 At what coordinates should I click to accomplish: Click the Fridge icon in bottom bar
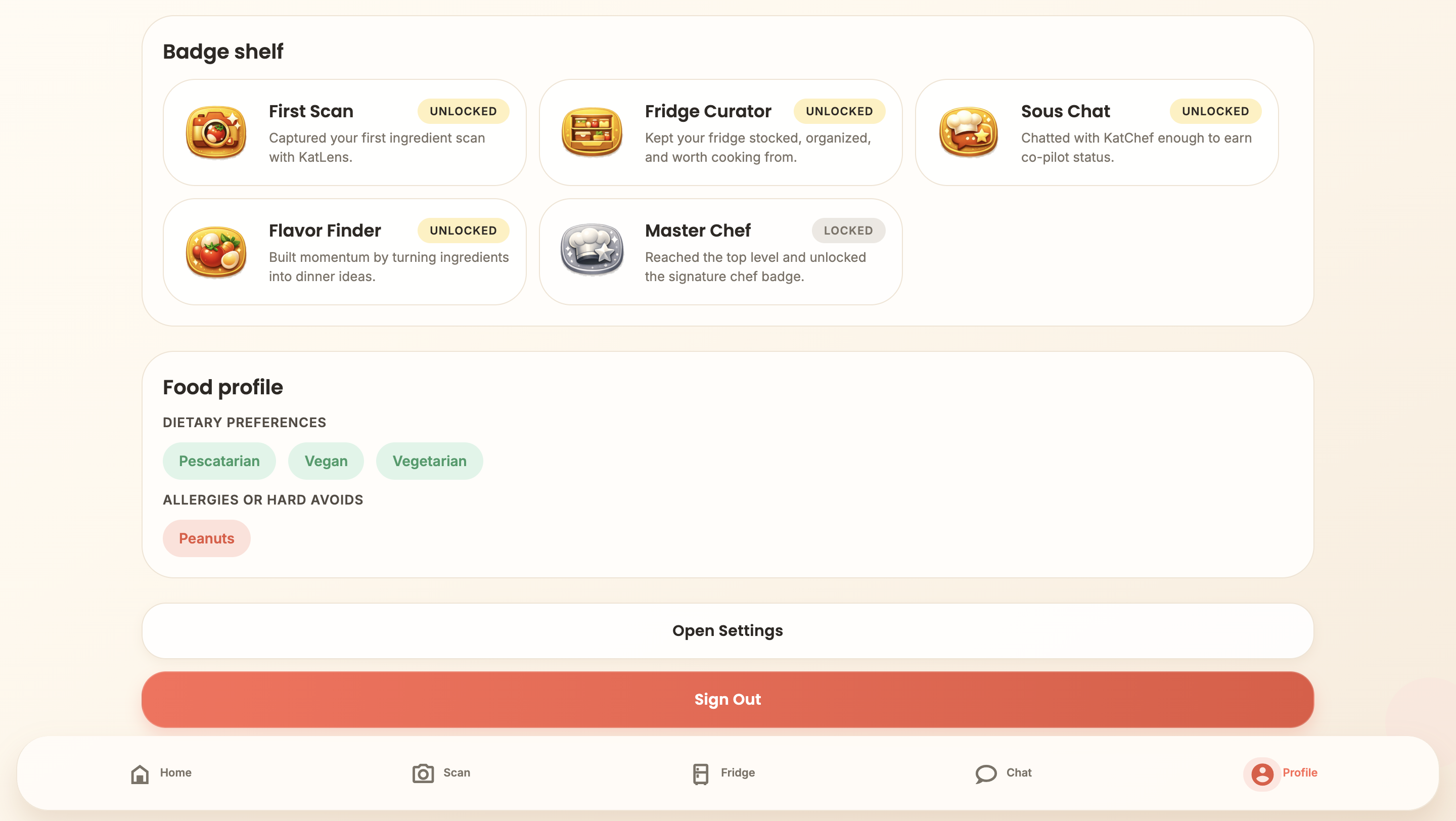[x=700, y=773]
